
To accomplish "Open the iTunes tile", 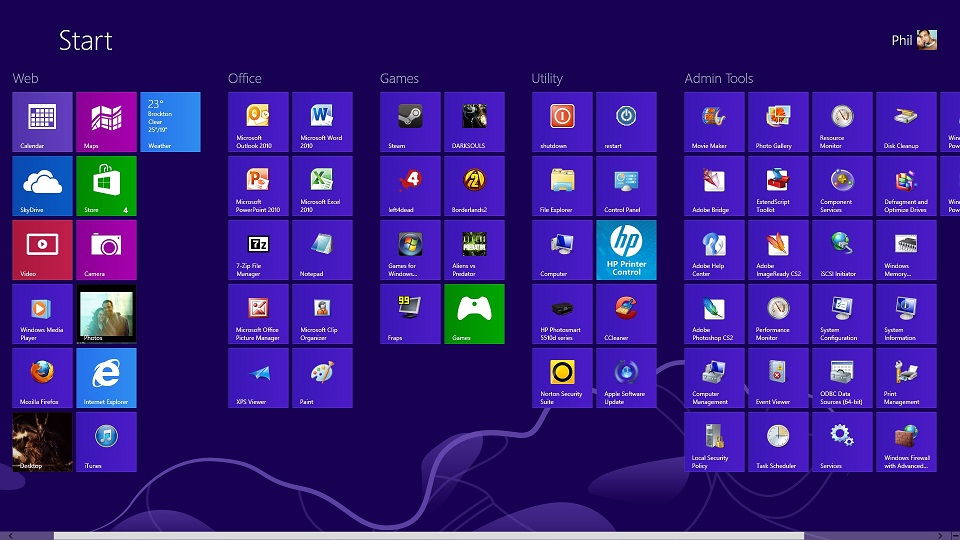I will point(106,442).
